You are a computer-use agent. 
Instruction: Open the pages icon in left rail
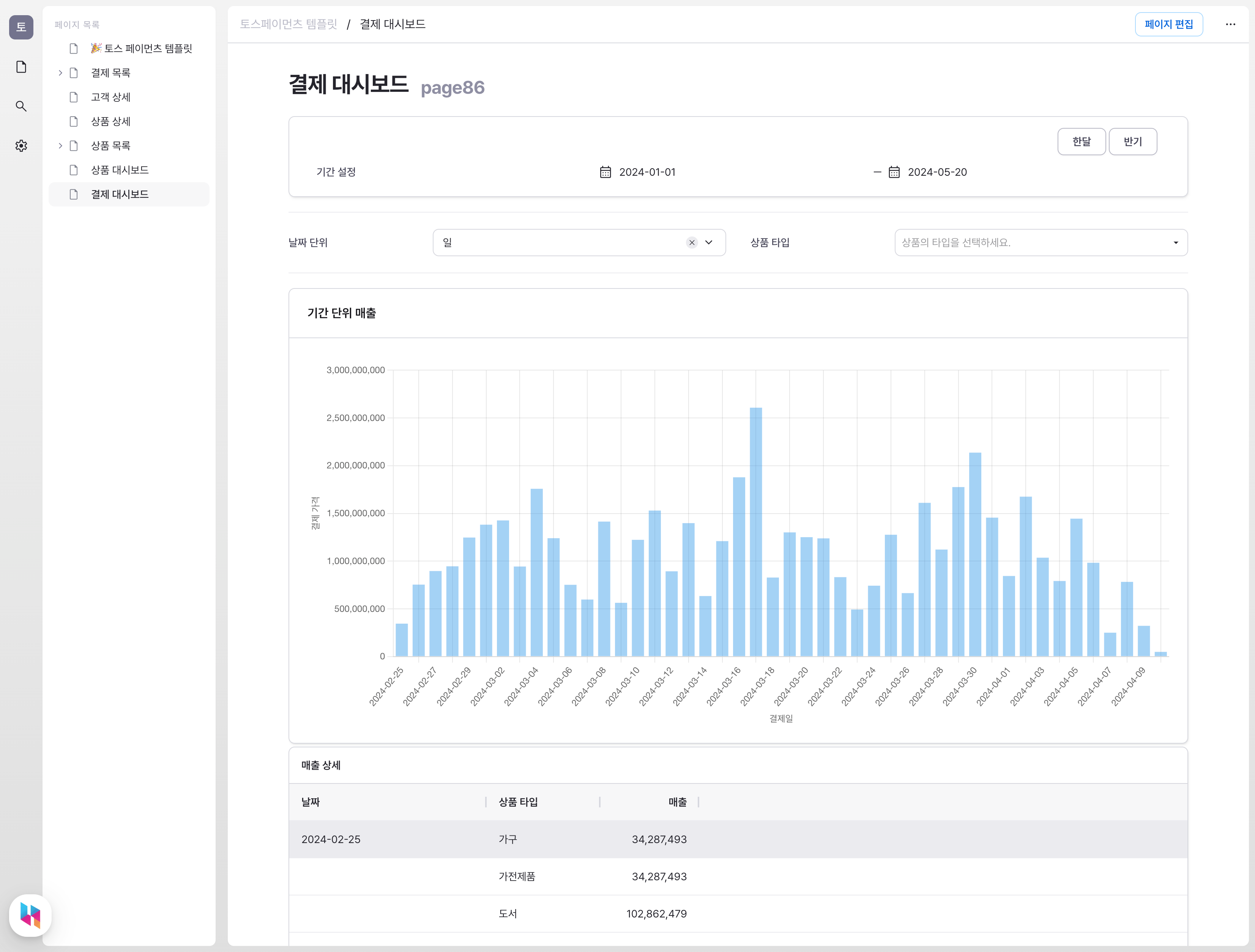tap(21, 67)
